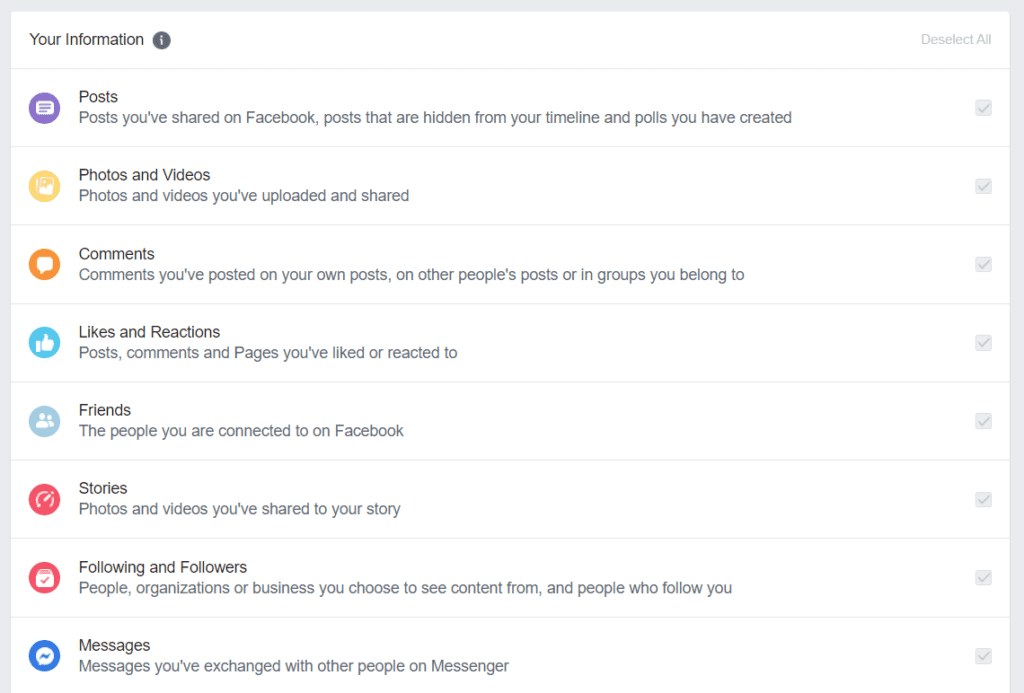Click the Deselect All link
The width and height of the screenshot is (1024, 693).
tap(956, 40)
